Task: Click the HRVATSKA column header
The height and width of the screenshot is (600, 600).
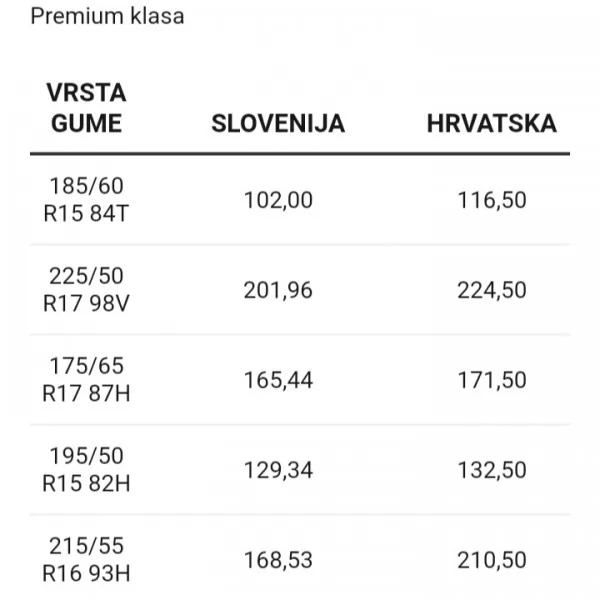Action: [x=491, y=124]
